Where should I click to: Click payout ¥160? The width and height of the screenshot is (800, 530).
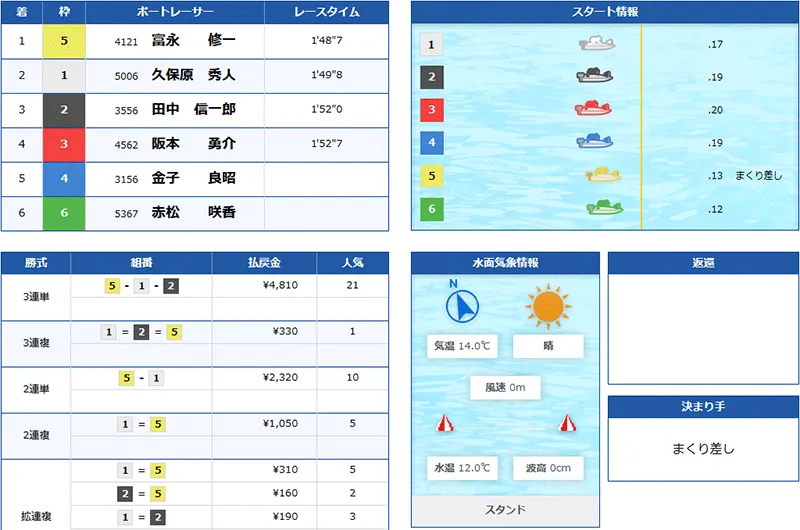point(285,493)
